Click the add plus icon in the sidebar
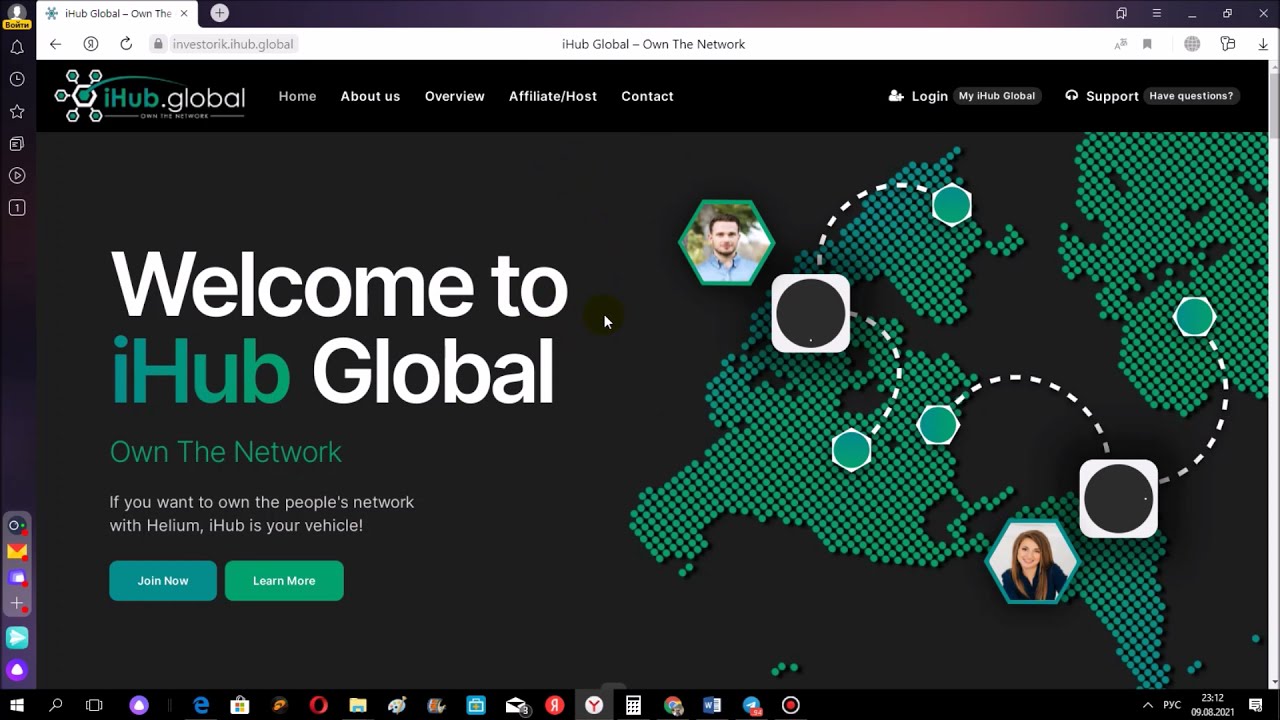 17,604
